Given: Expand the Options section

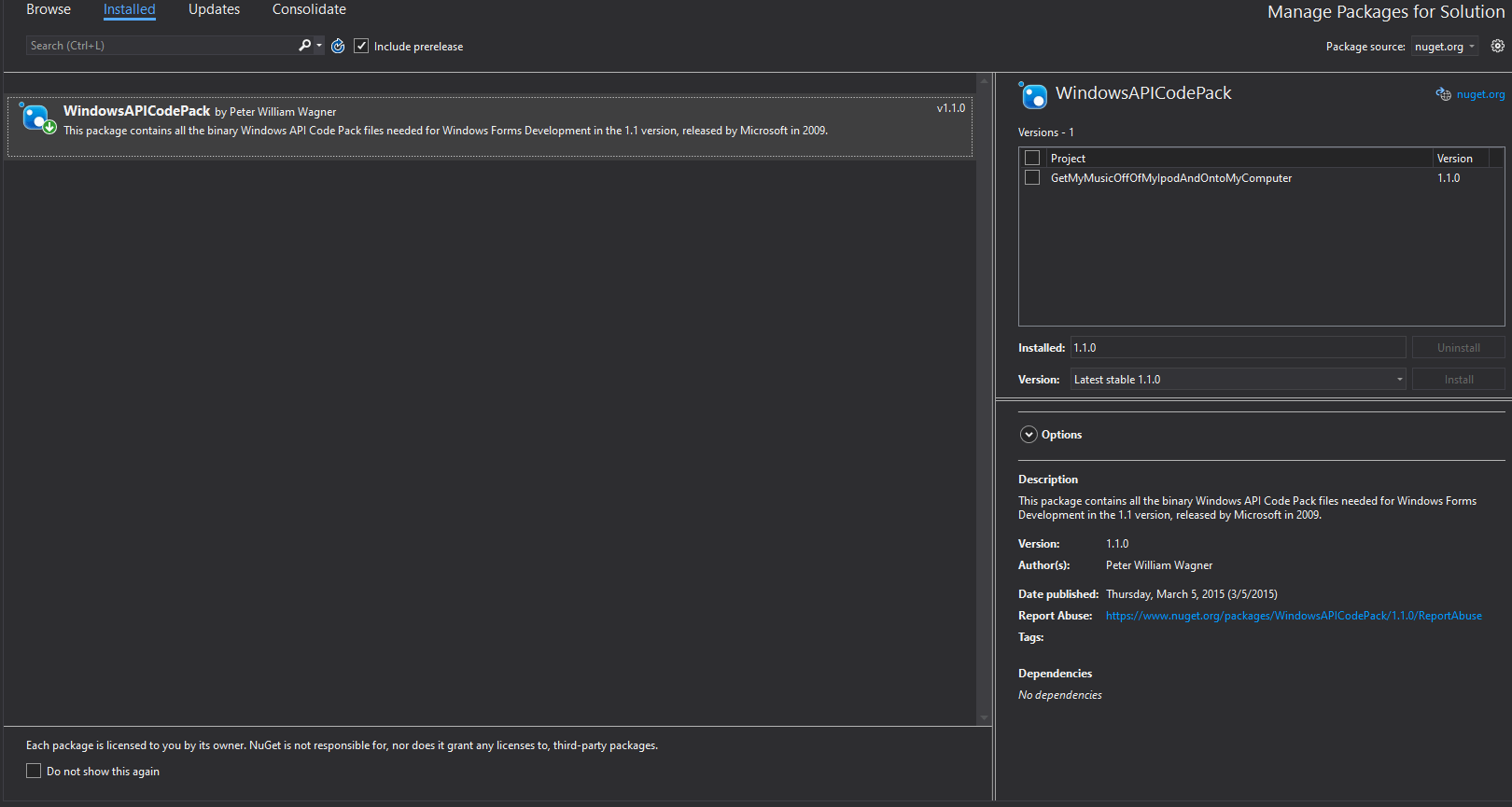Looking at the screenshot, I should tap(1029, 435).
